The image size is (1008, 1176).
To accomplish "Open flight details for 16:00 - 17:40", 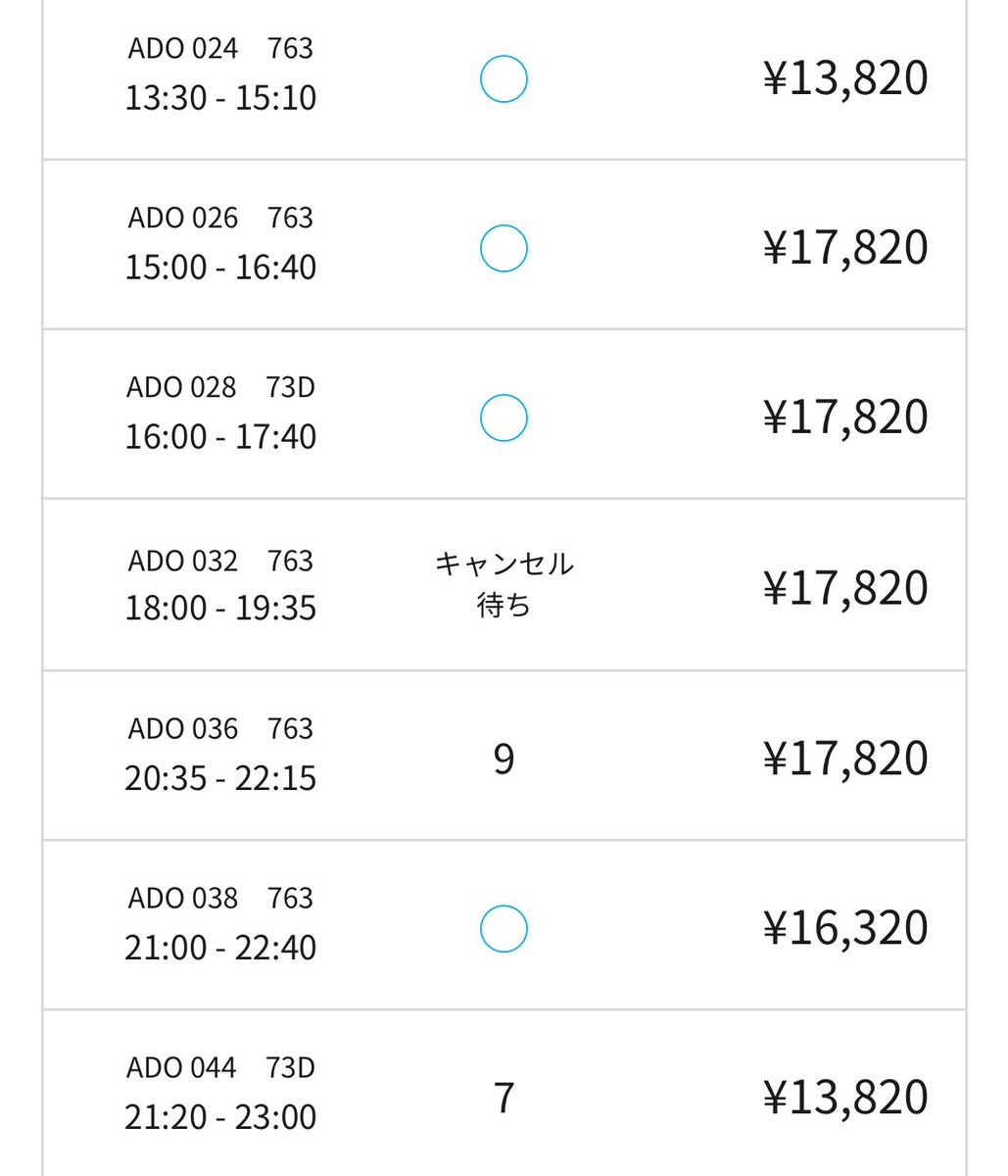I will coord(220,437).
